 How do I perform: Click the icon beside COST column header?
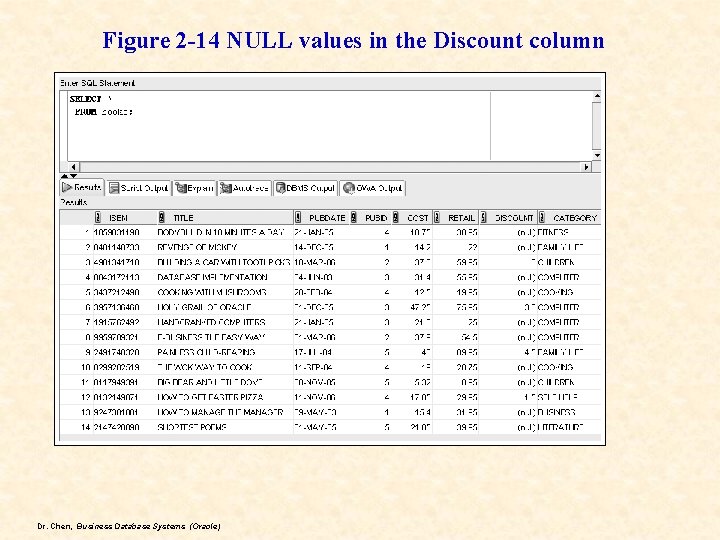(395, 217)
